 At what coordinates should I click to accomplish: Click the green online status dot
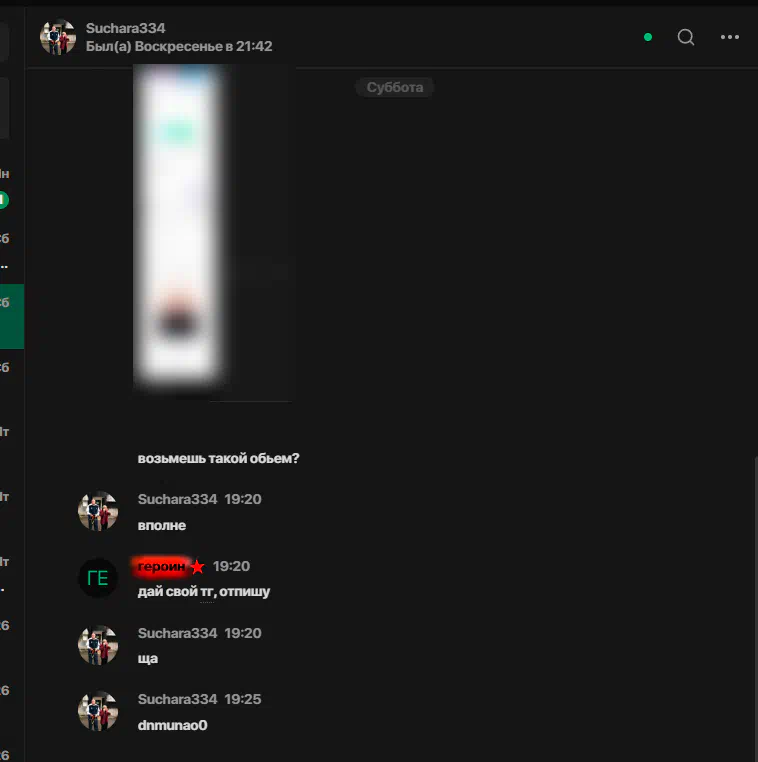pyautogui.click(x=648, y=37)
